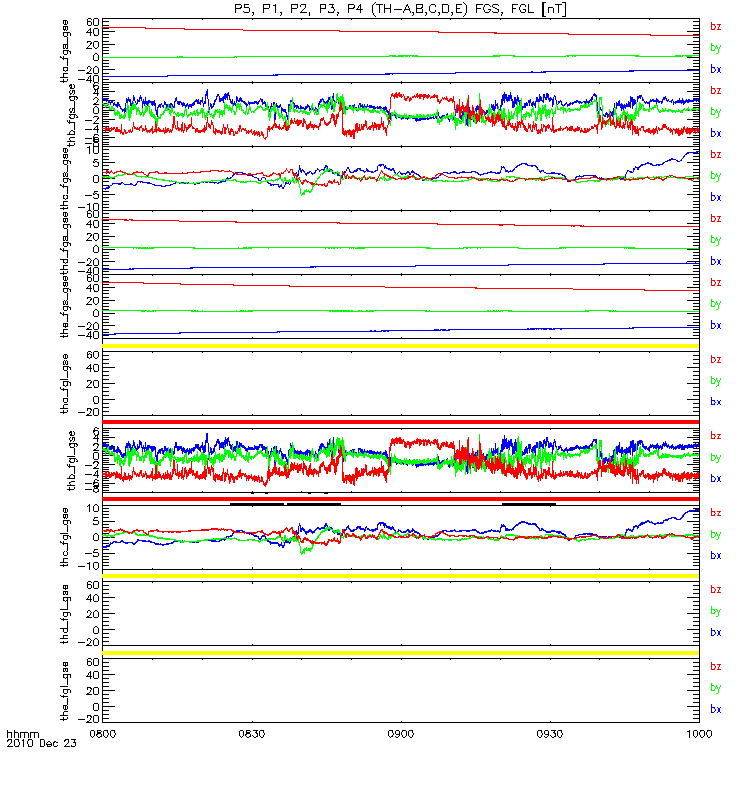
Task: Click the '60' tick label on the tha_fgl_gse axis
Action: tap(93, 355)
